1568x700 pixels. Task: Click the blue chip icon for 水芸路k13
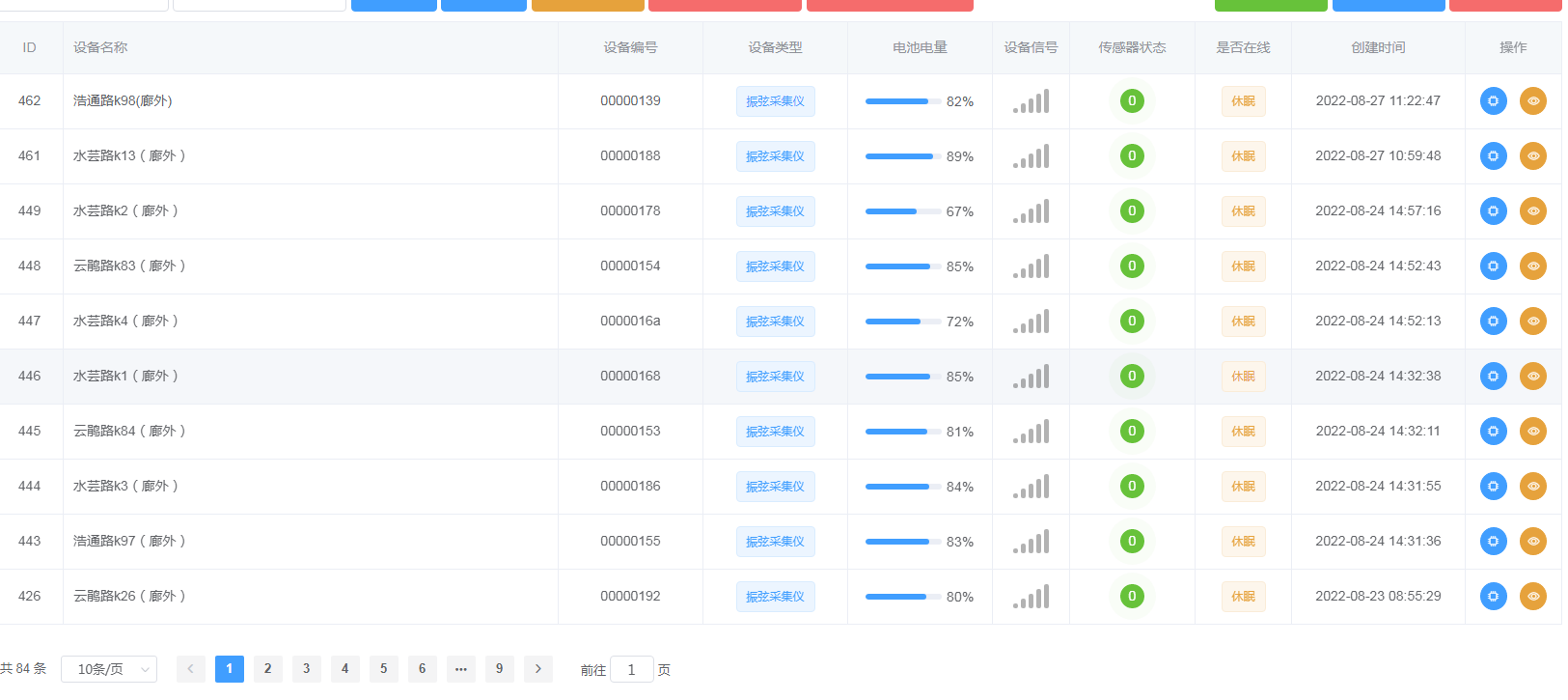click(1493, 156)
